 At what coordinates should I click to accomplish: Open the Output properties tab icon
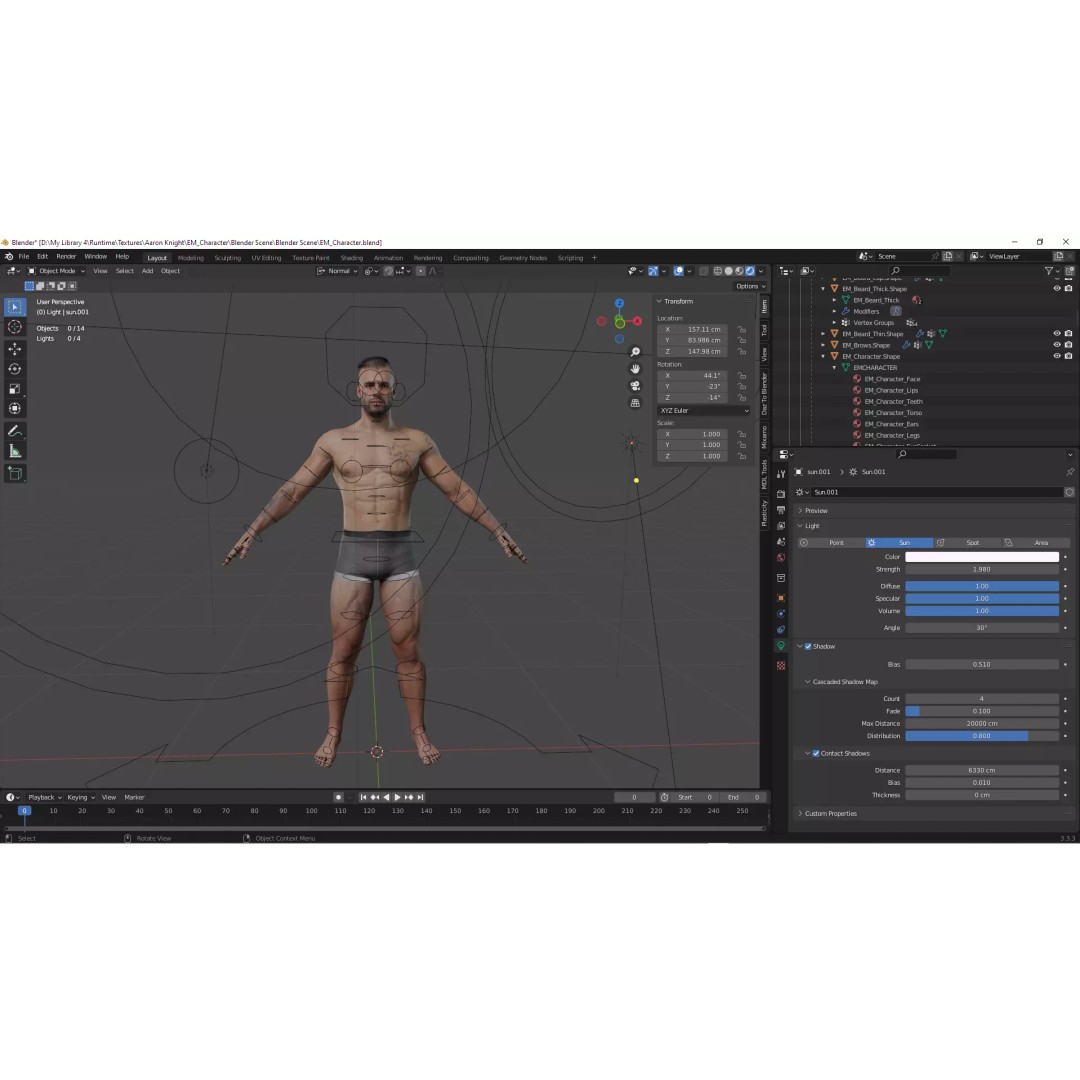(781, 510)
